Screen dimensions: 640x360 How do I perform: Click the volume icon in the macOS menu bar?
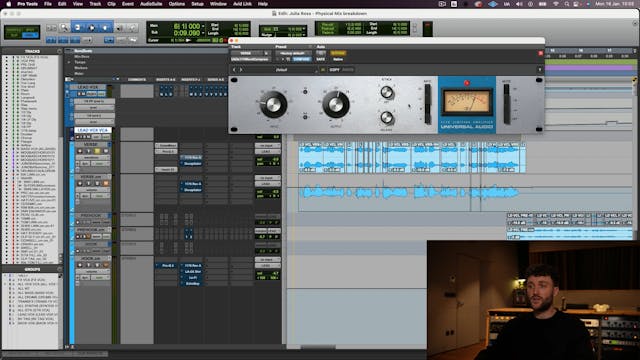pyautogui.click(x=519, y=4)
